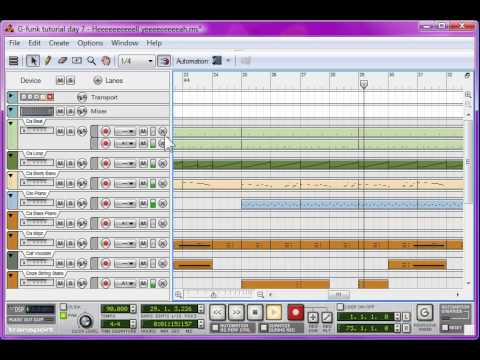Screen dimensions: 480x360
Task: Mute the Synth Bass track
Action: [60, 183]
